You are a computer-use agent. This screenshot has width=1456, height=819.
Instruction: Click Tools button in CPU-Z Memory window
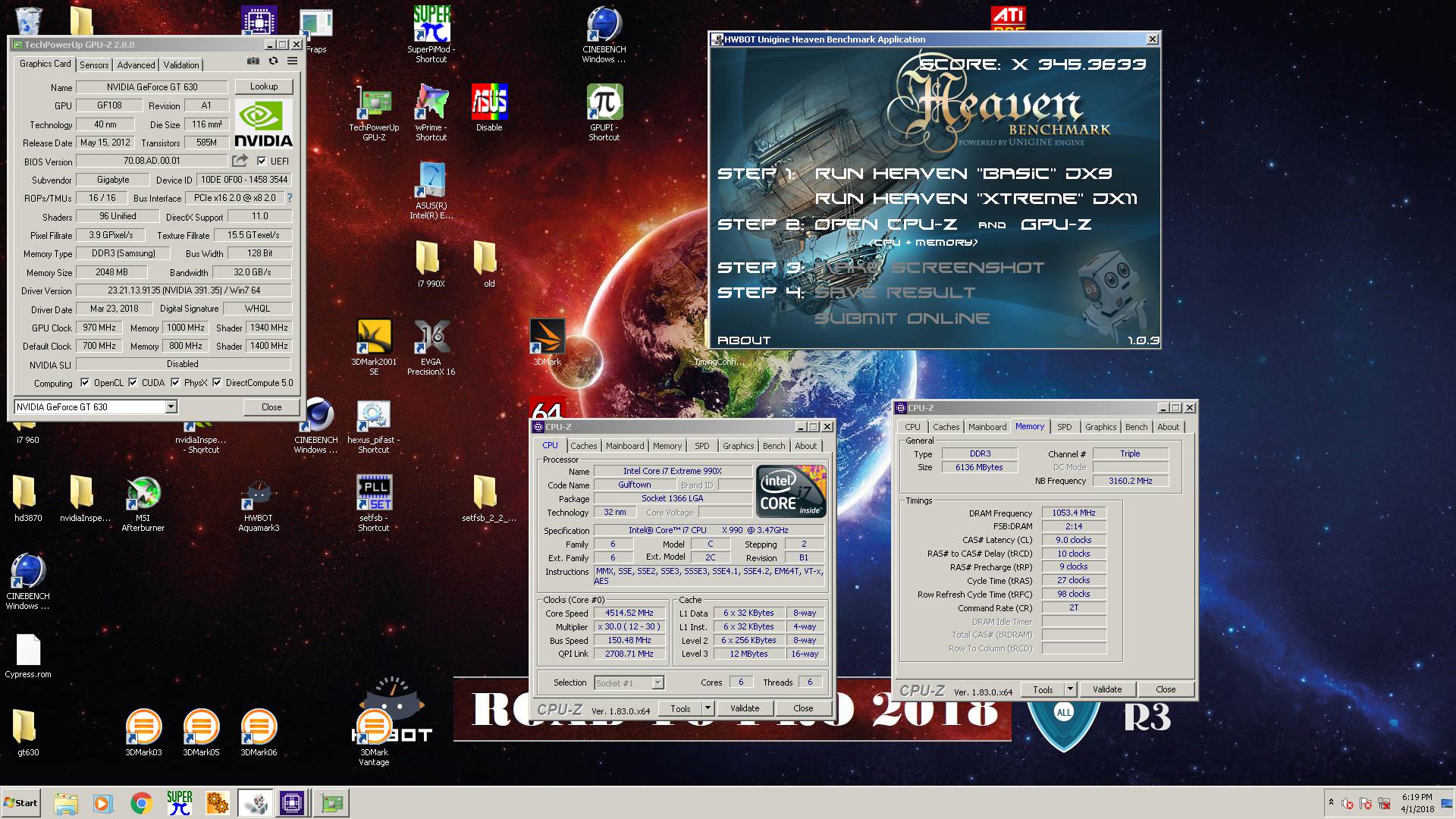[1043, 689]
